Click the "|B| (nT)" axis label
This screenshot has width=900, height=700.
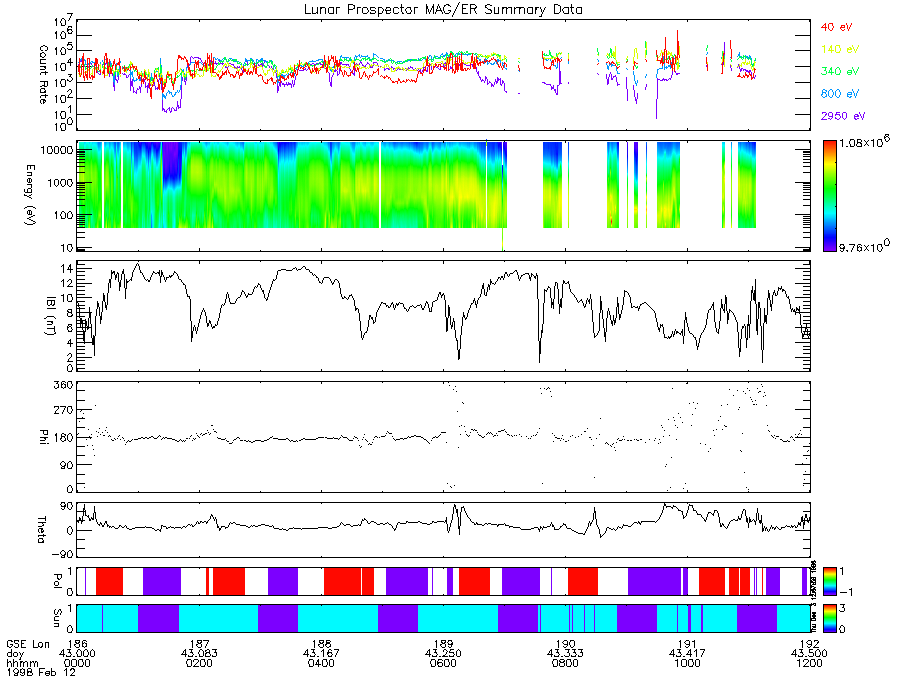point(50,316)
